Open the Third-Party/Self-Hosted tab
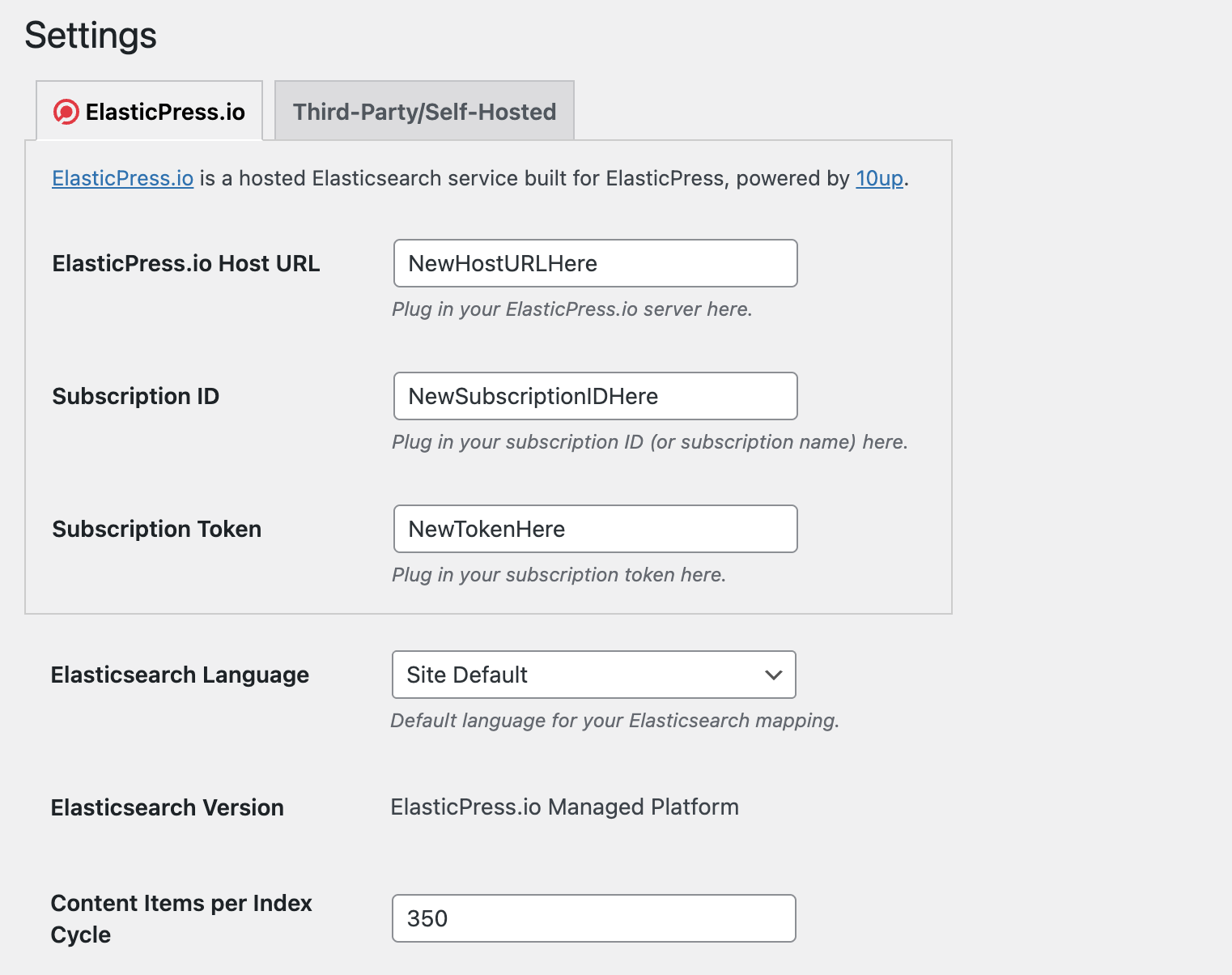Image resolution: width=1232 pixels, height=975 pixels. (424, 112)
